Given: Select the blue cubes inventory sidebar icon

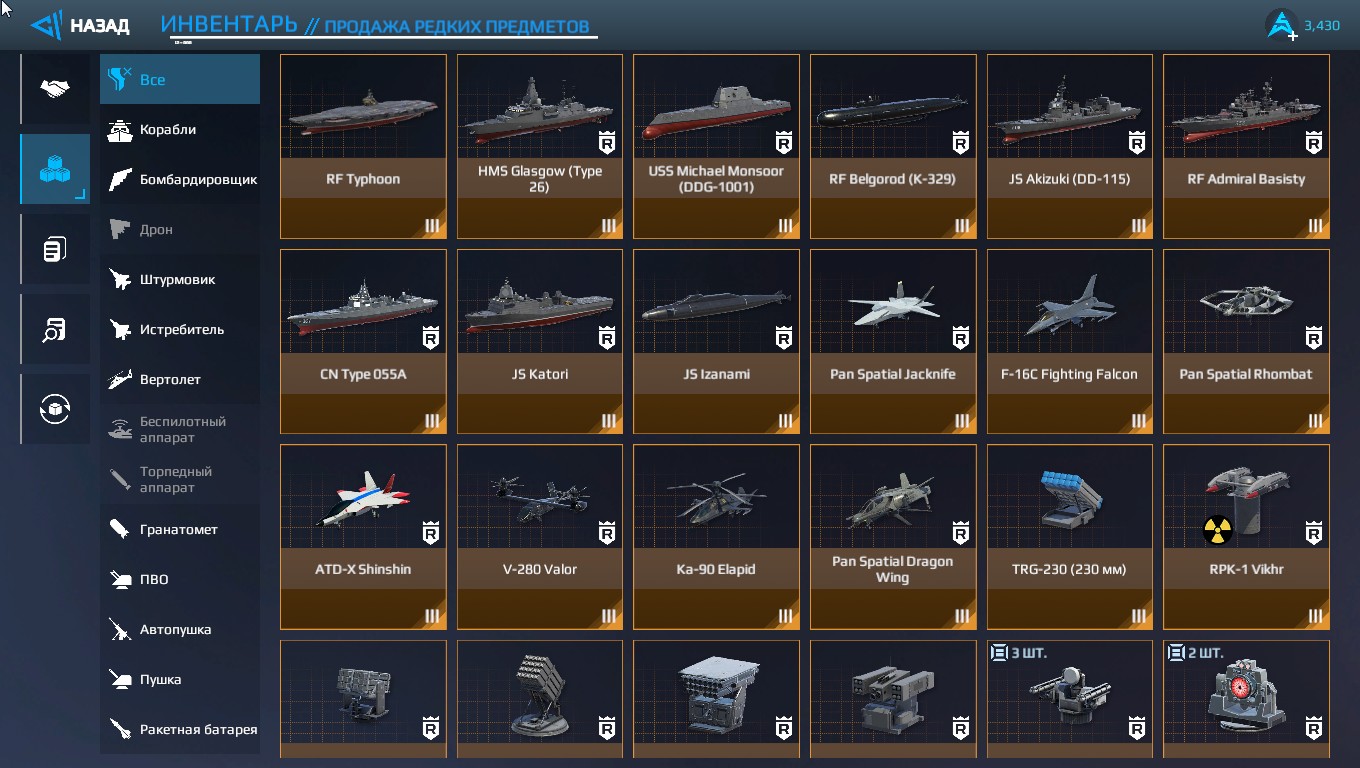Looking at the screenshot, I should 55,169.
